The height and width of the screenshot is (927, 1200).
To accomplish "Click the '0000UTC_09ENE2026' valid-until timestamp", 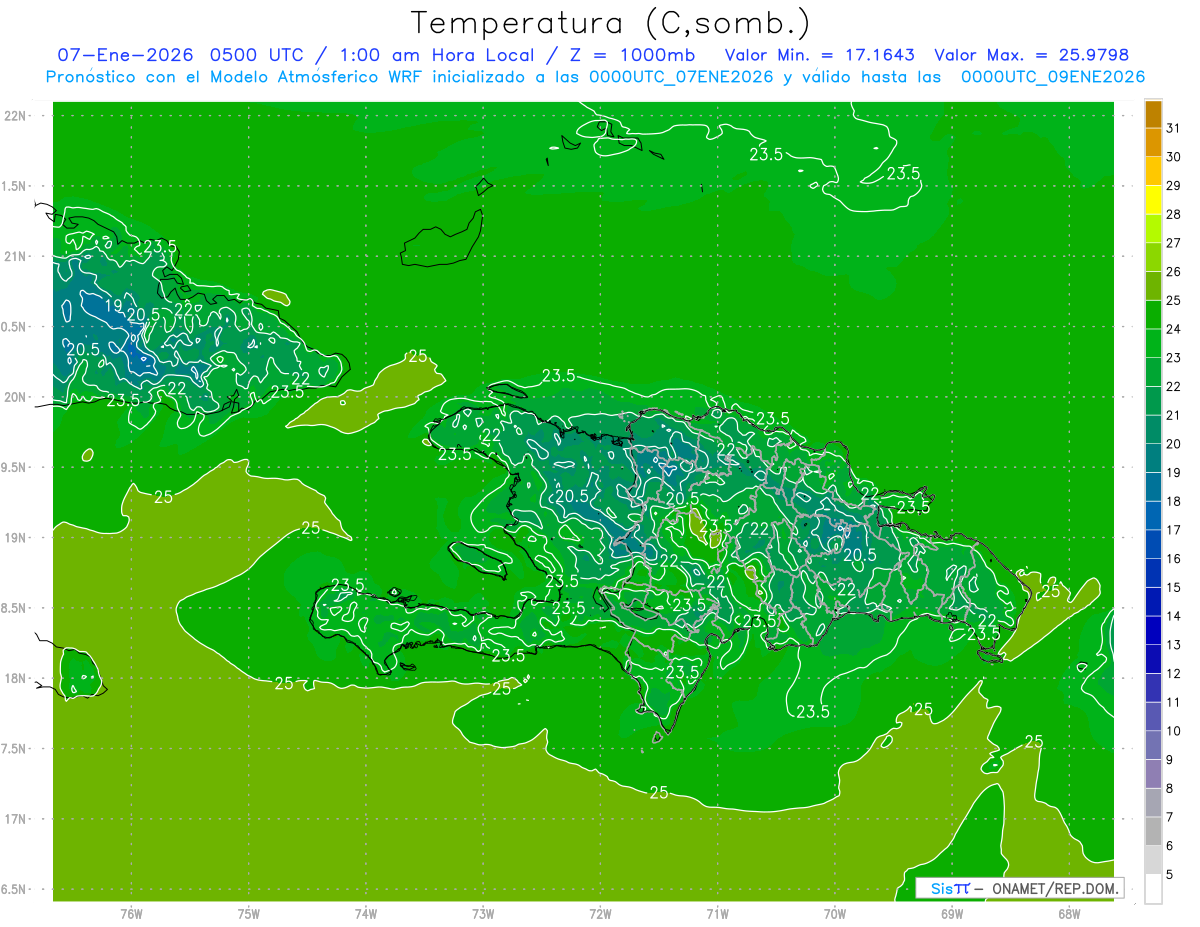I will tap(1052, 77).
